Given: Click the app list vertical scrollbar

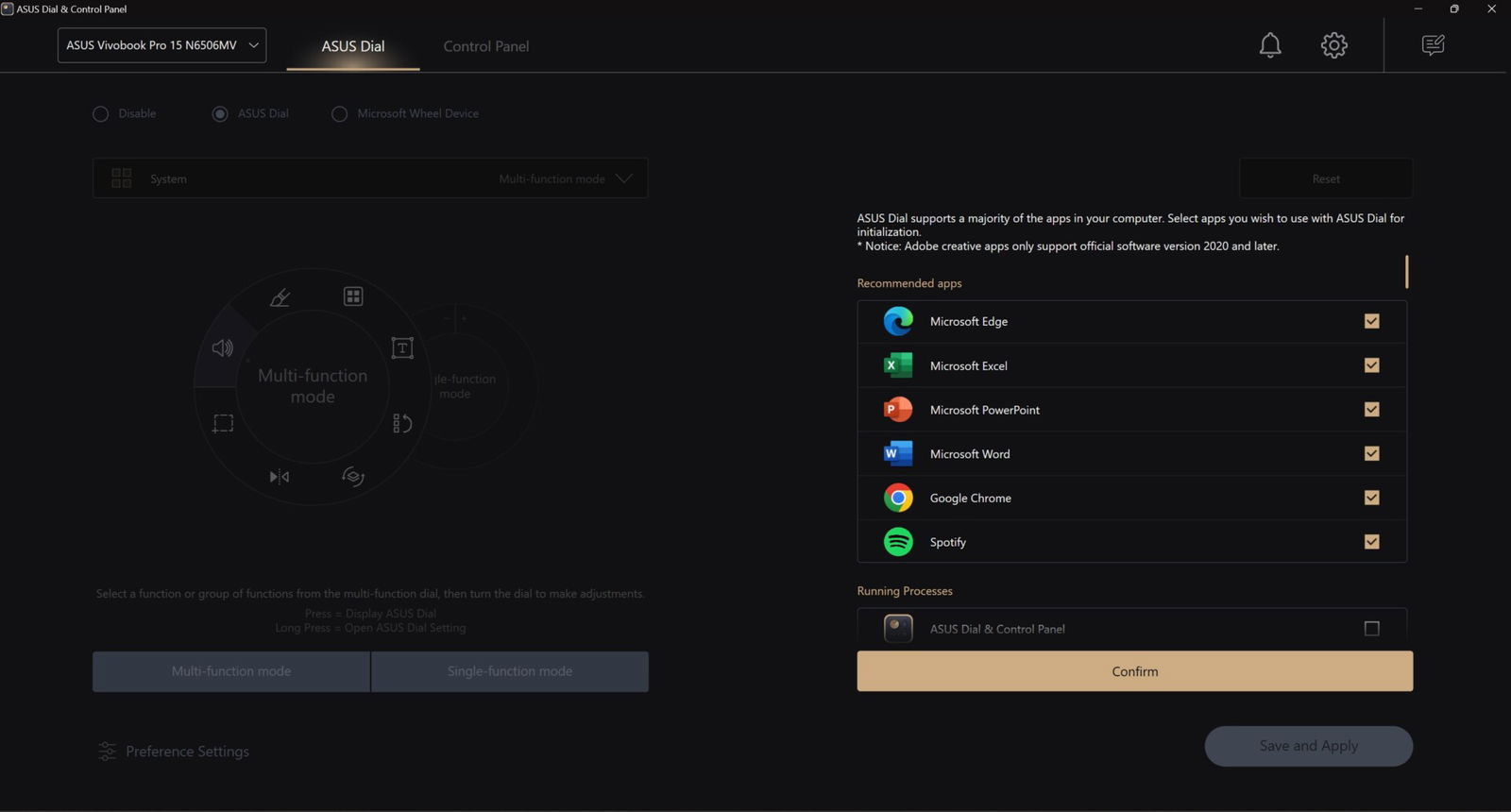Looking at the screenshot, I should click(1406, 272).
